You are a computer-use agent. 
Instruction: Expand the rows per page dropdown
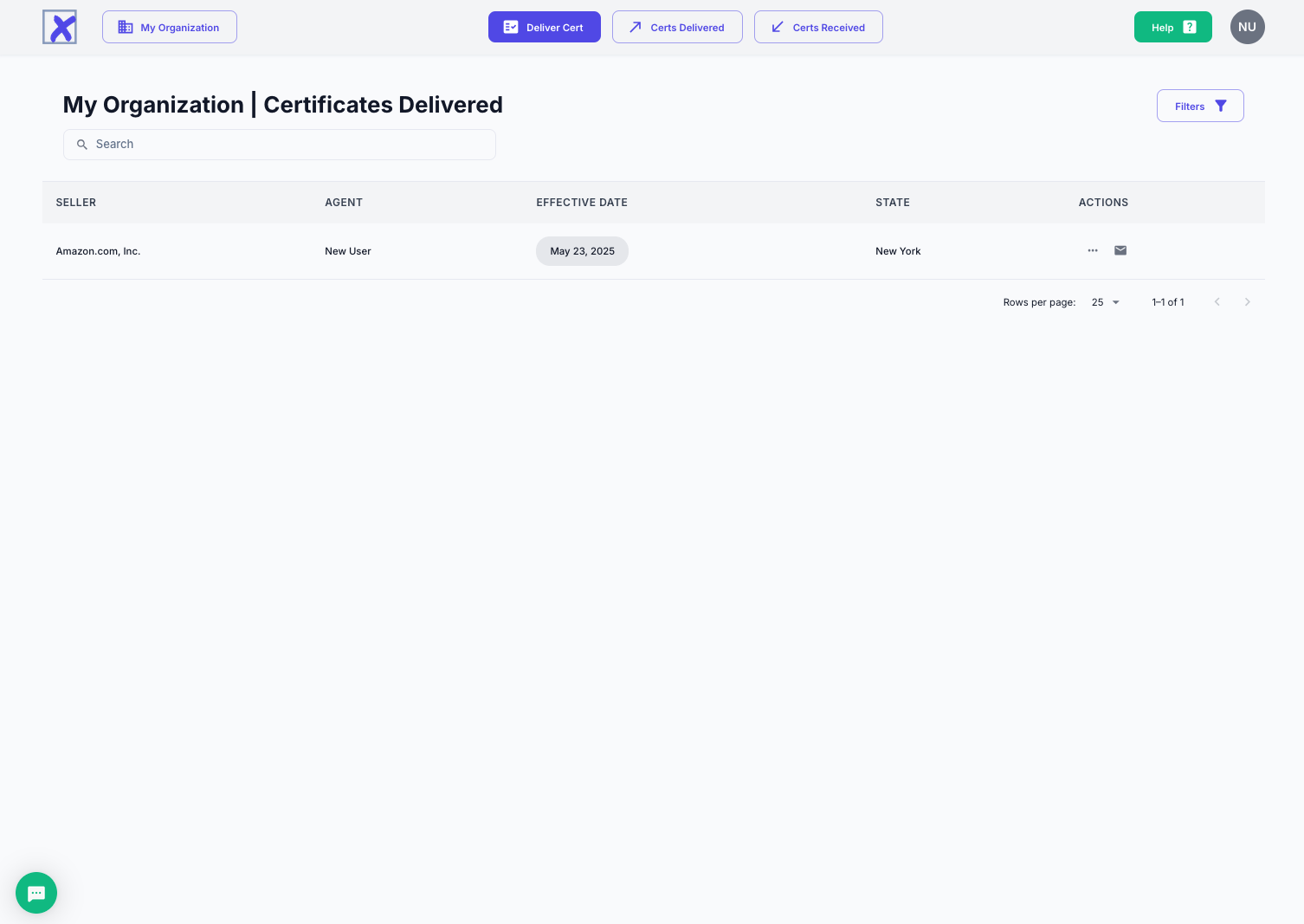(1106, 302)
